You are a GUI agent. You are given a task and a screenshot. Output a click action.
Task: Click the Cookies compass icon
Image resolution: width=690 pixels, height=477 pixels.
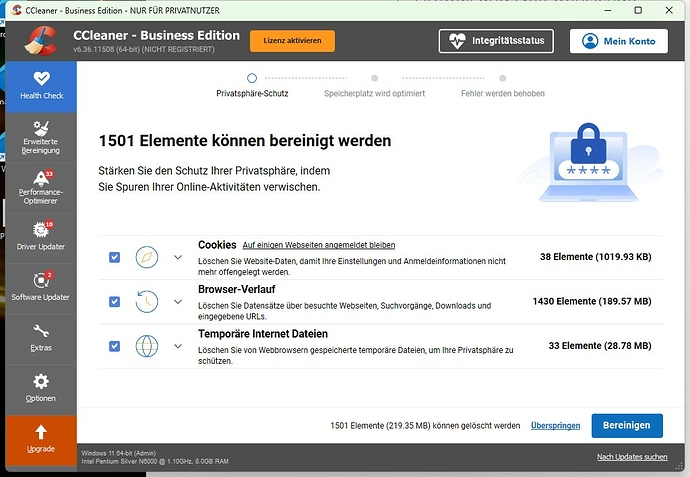(147, 257)
